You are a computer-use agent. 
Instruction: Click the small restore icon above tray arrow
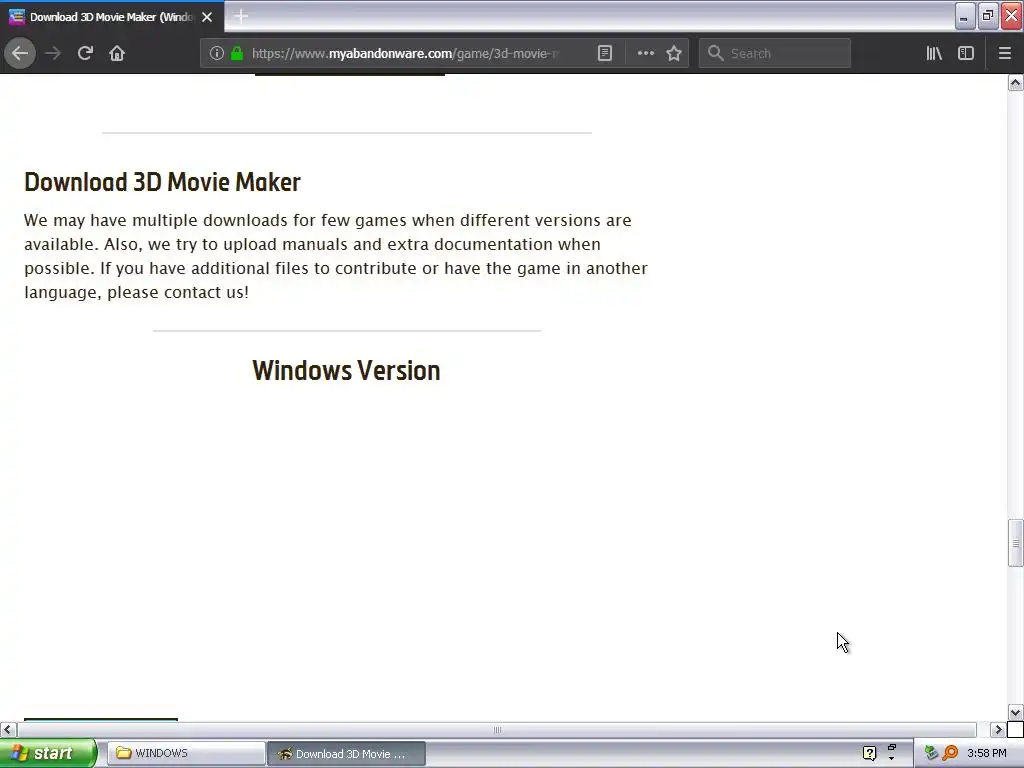tap(891, 748)
